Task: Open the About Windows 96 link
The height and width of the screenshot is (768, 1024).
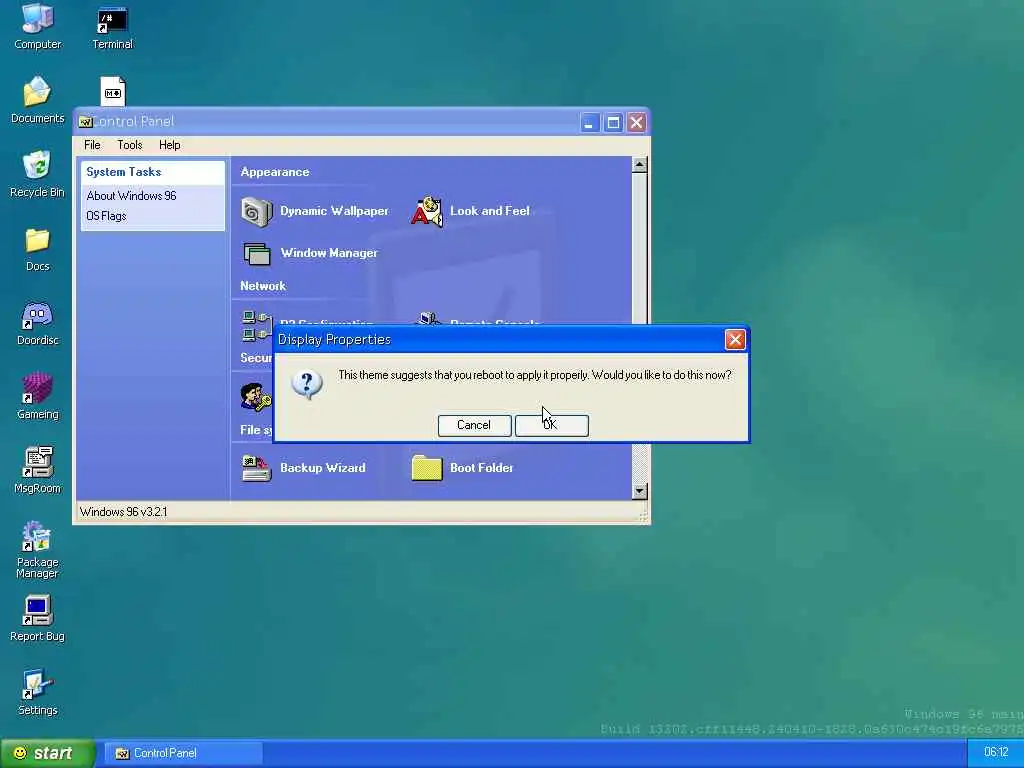Action: coord(131,196)
